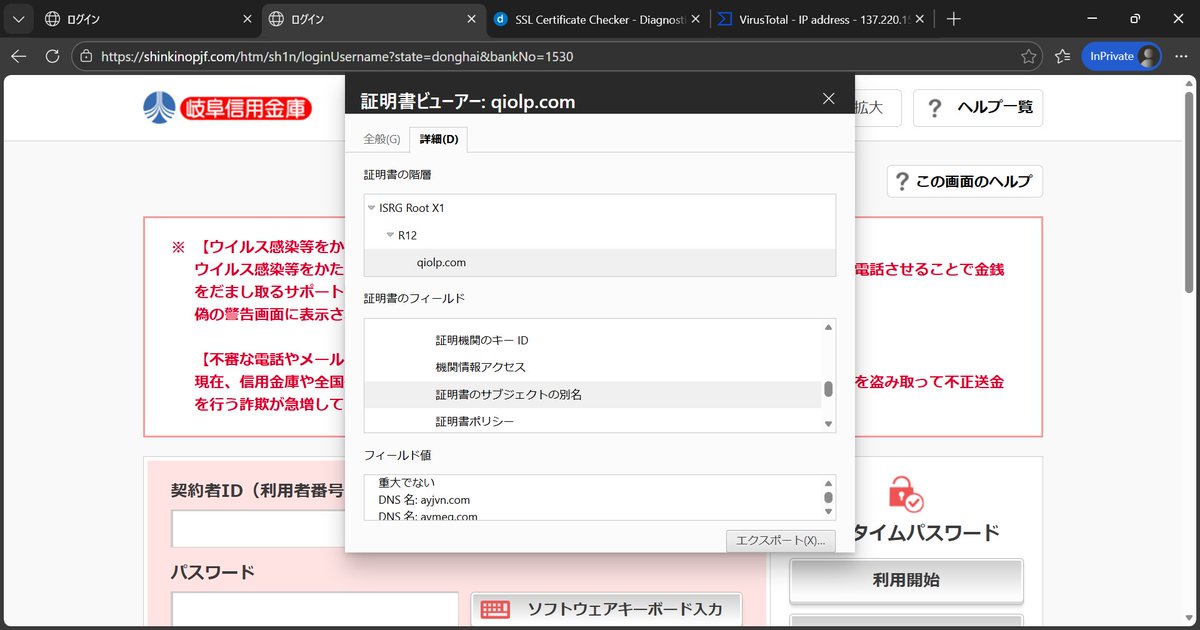Click the 利用開始 button
Image resolution: width=1200 pixels, height=630 pixels.
(x=905, y=581)
